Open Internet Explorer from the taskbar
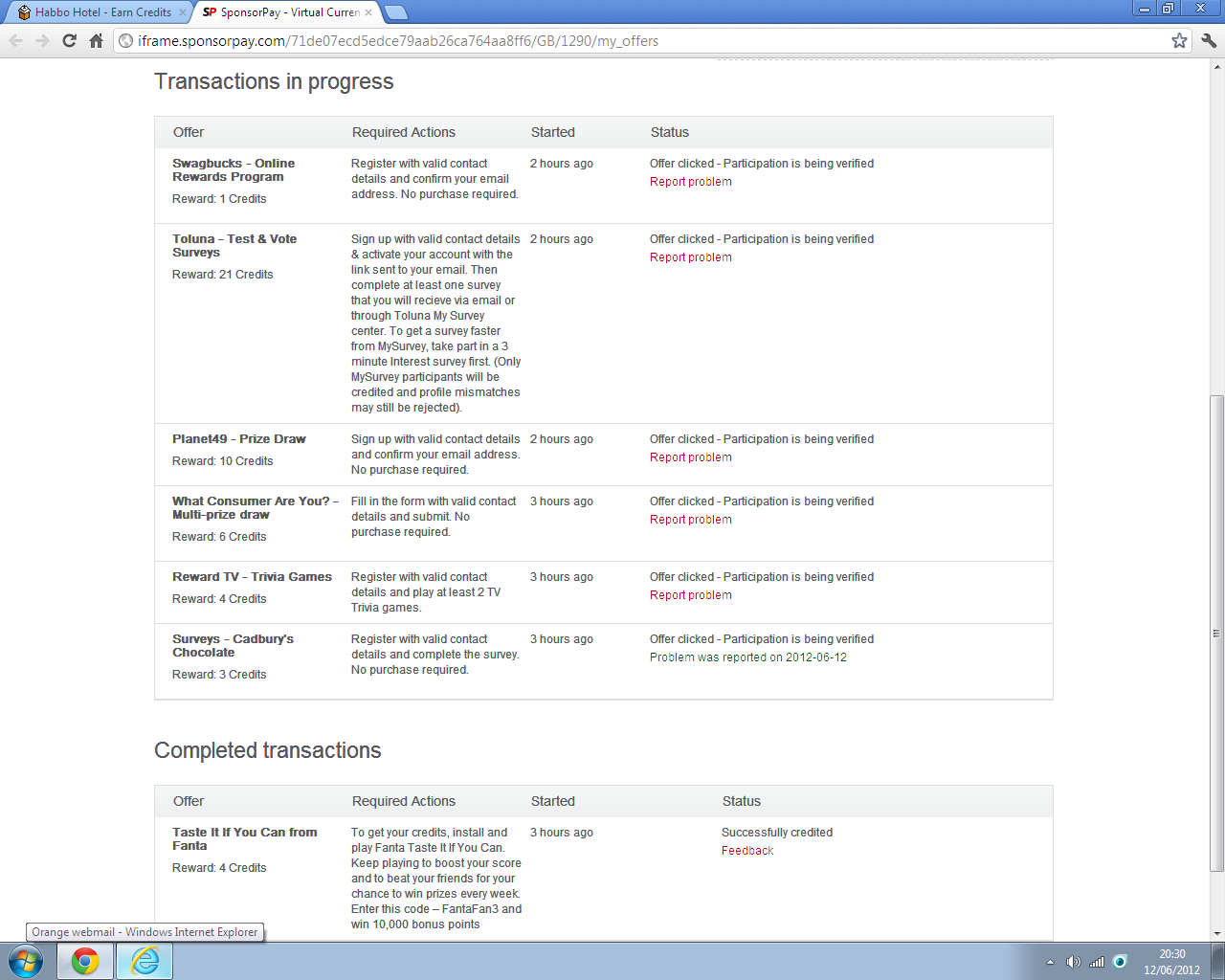The height and width of the screenshot is (980, 1225). (145, 961)
